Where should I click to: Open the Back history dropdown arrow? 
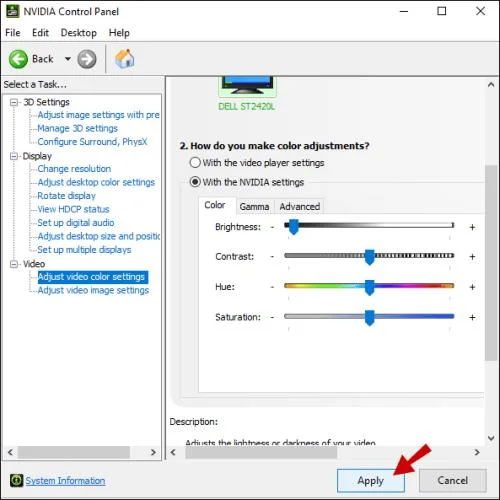pos(68,59)
